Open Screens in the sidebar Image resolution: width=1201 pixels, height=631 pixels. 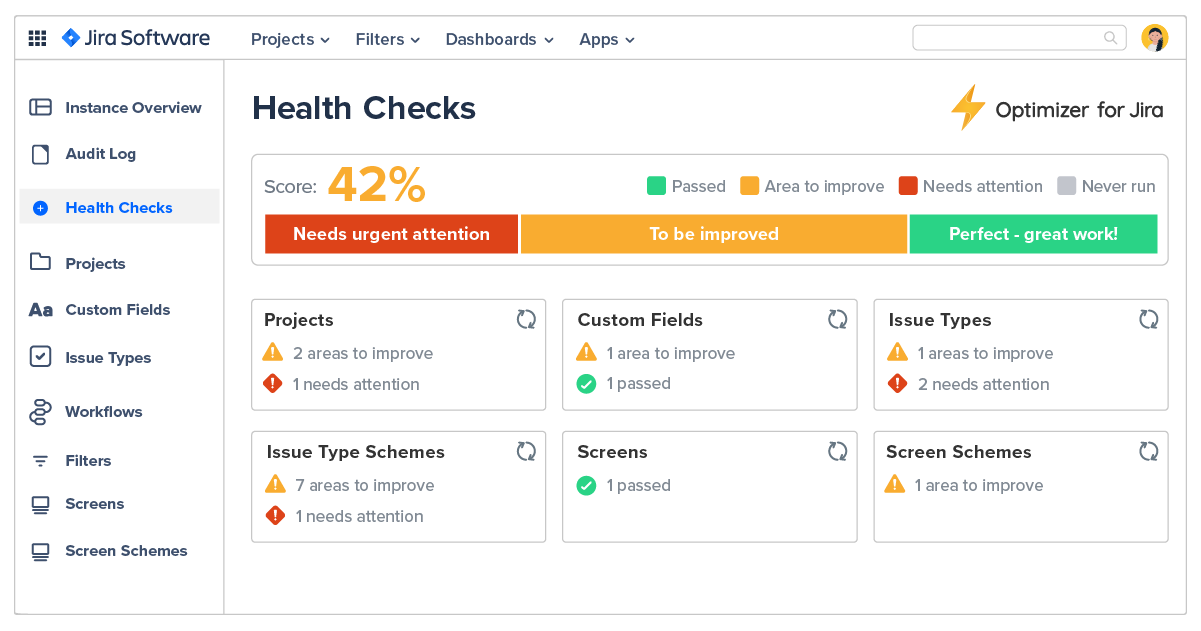[x=95, y=504]
